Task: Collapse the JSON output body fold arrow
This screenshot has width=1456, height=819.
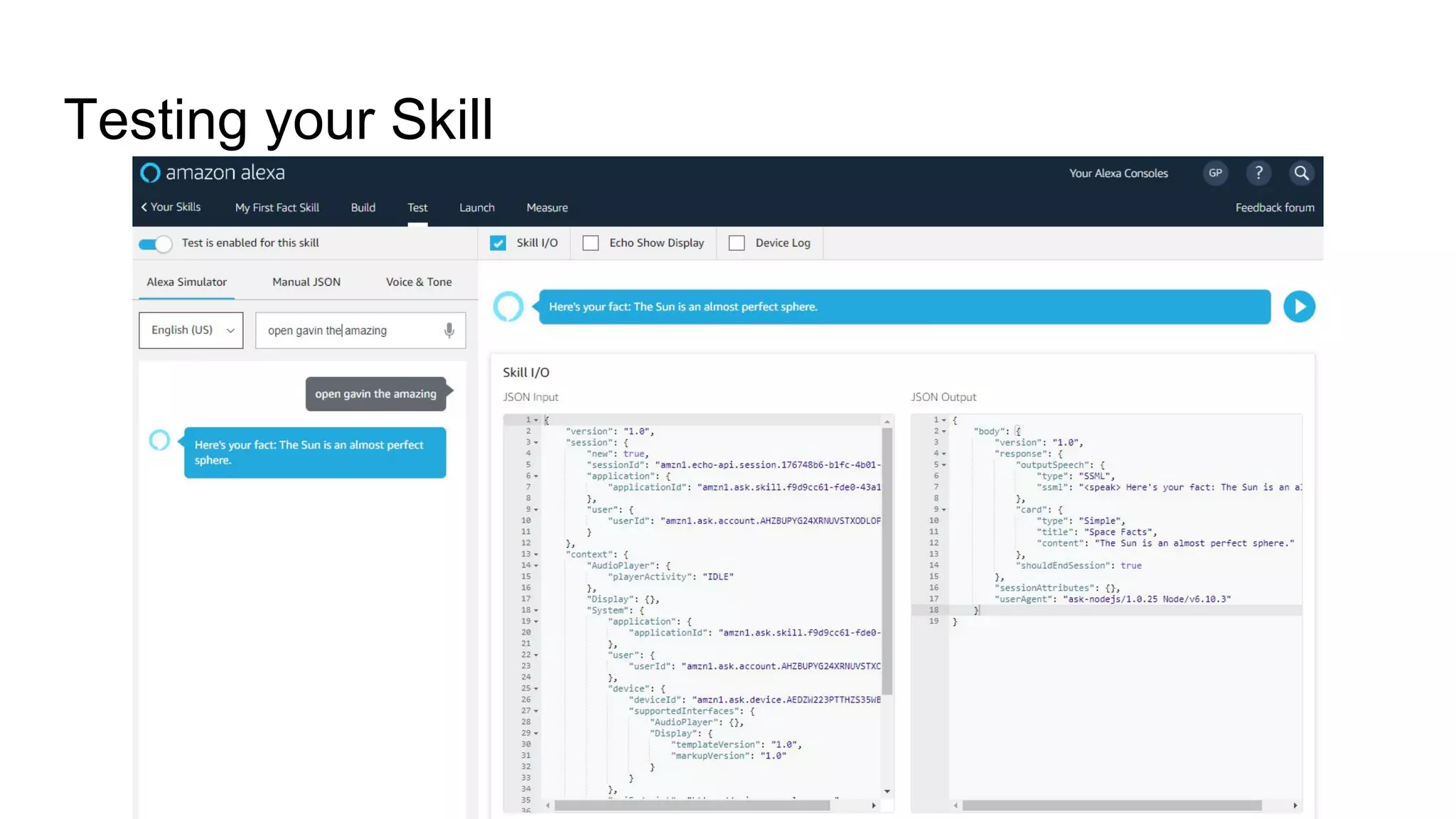Action: [x=944, y=432]
